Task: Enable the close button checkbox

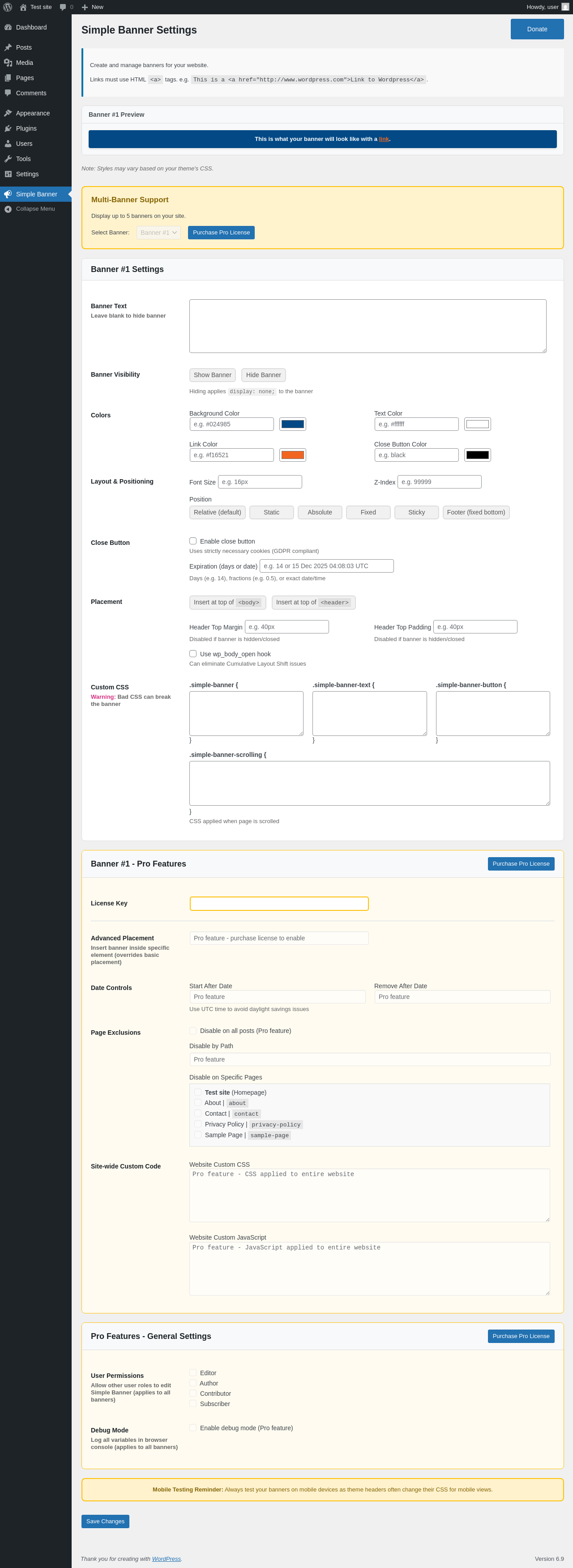Action: tap(193, 541)
